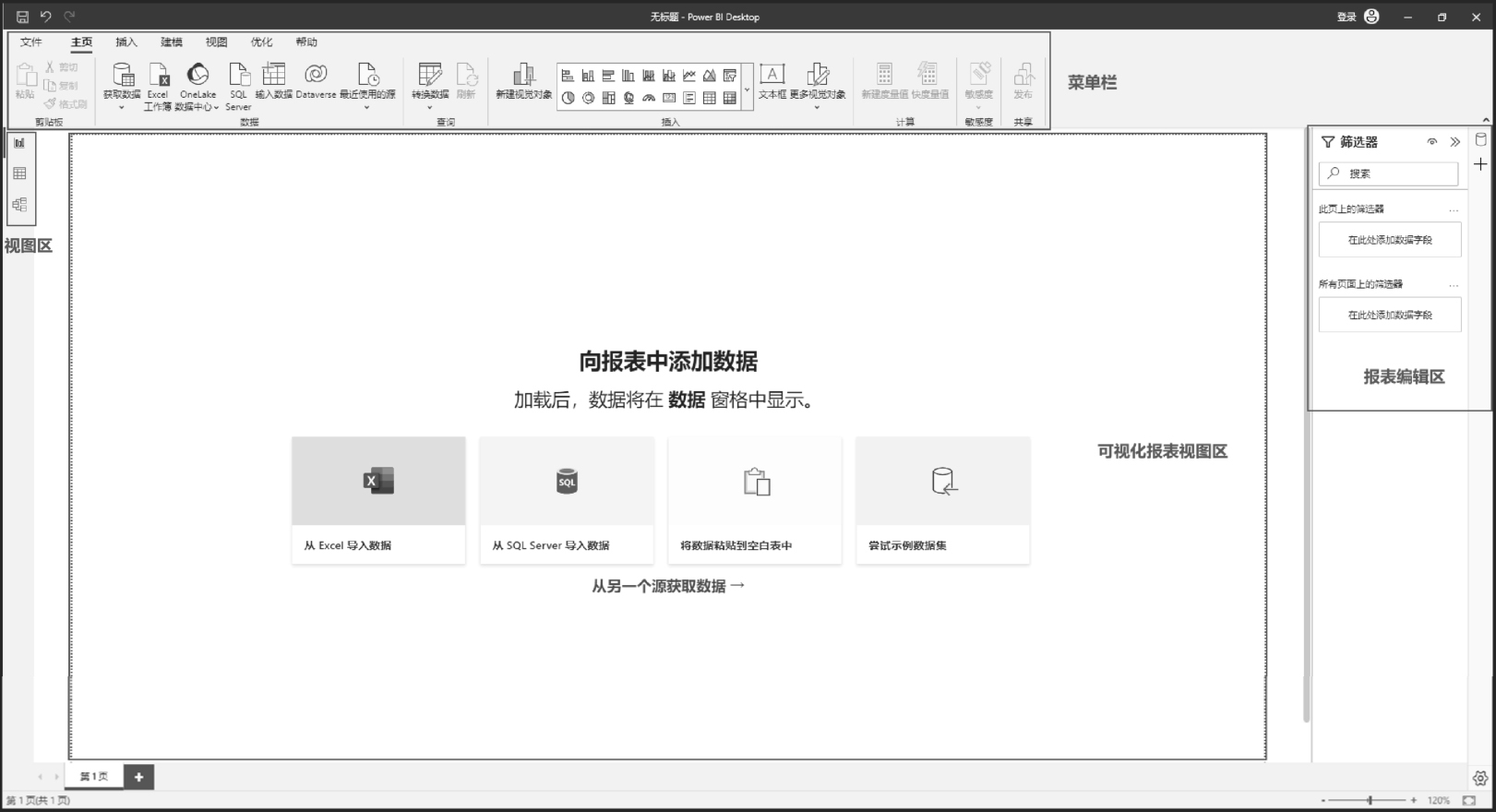Image resolution: width=1496 pixels, height=812 pixels.
Task: Click 登录 to sign in
Action: click(x=1346, y=17)
